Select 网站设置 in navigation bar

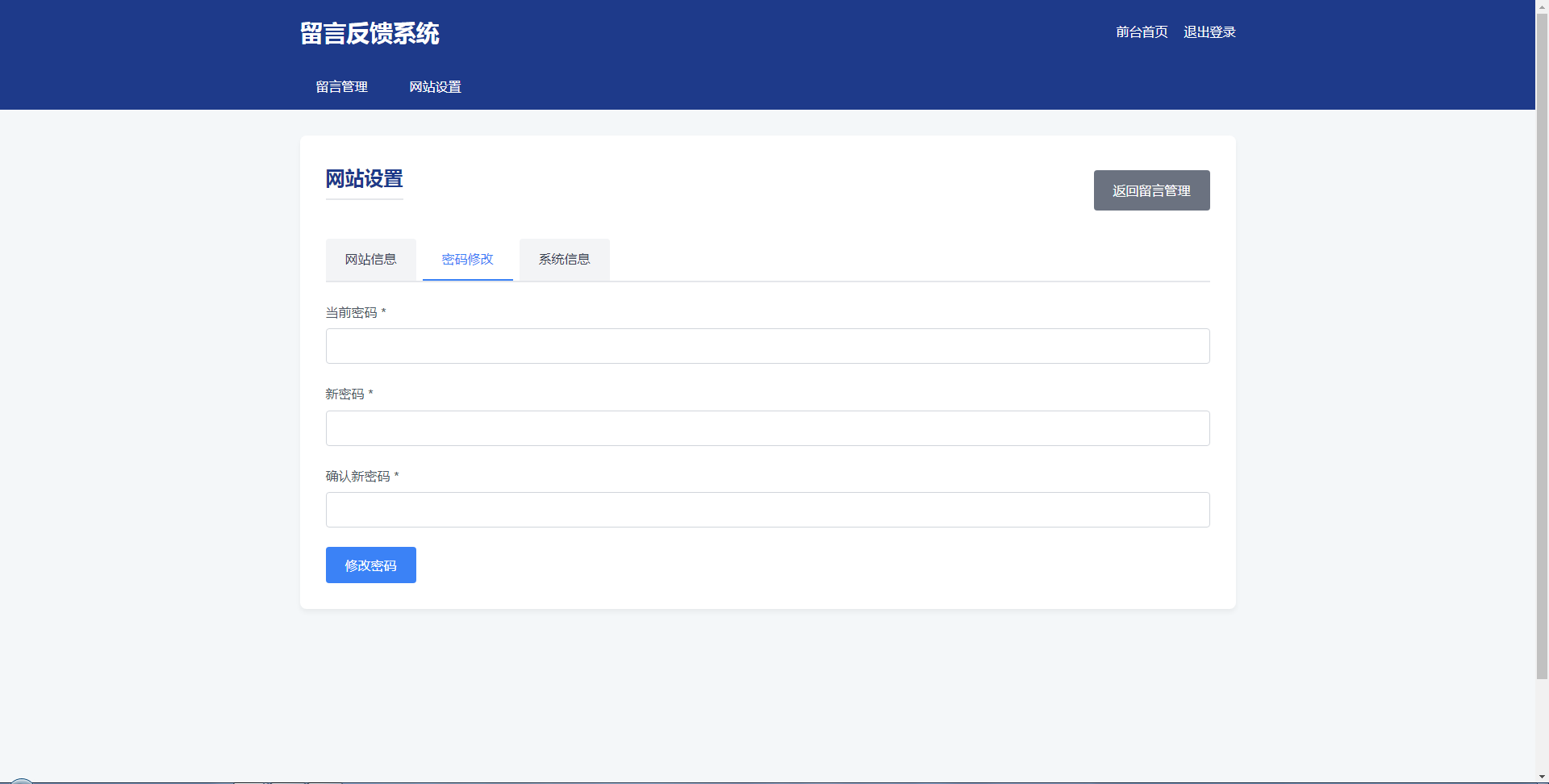coord(435,87)
